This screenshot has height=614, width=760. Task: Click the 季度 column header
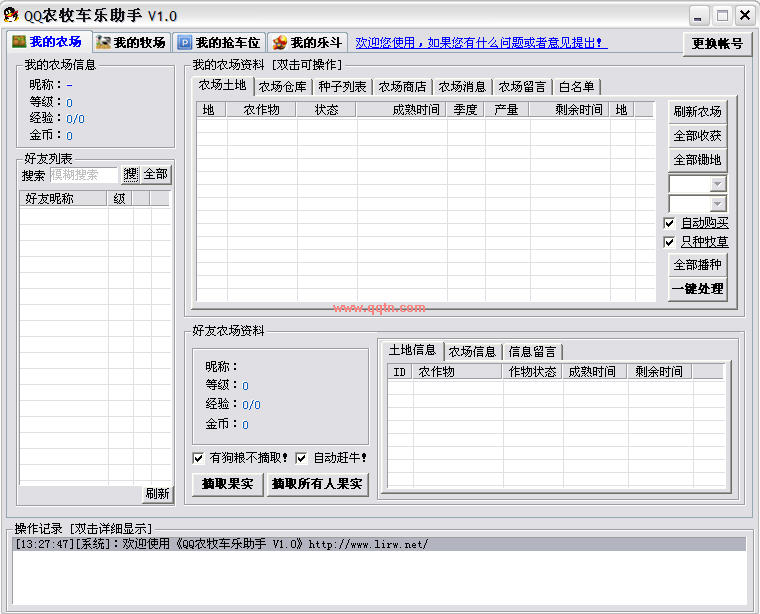point(465,110)
